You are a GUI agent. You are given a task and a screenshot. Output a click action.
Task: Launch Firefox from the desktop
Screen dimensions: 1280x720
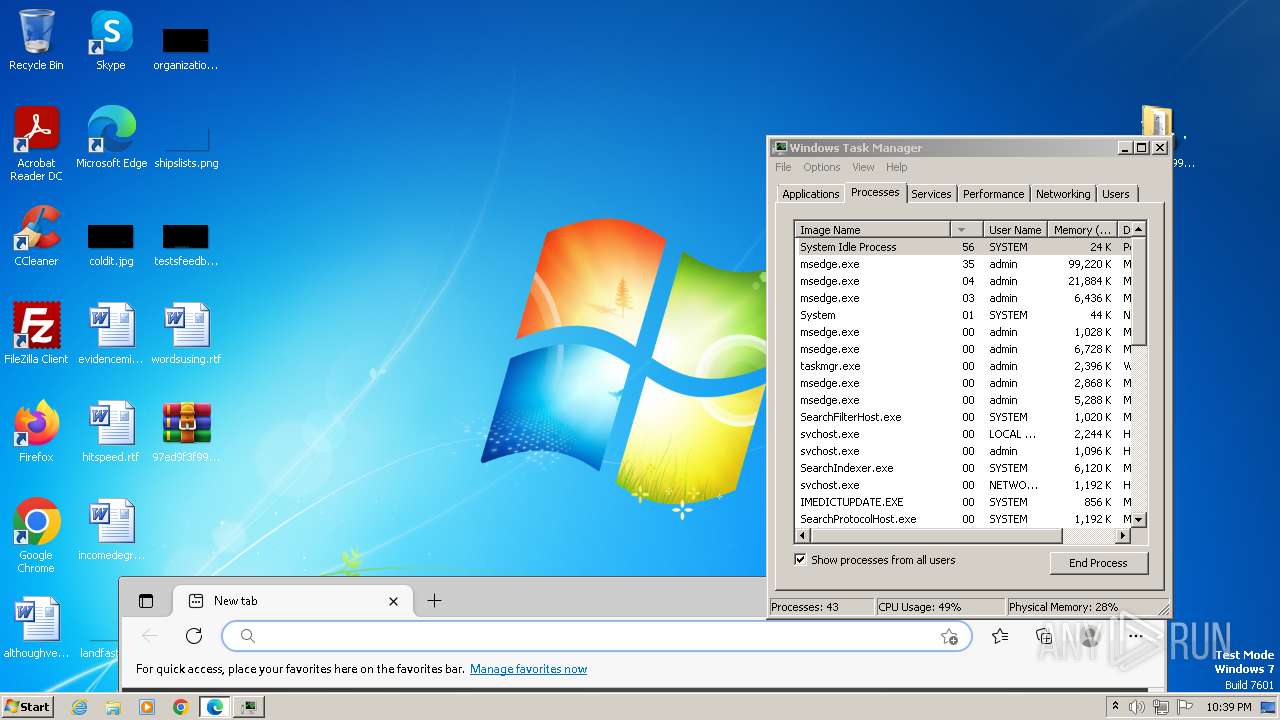(x=37, y=432)
